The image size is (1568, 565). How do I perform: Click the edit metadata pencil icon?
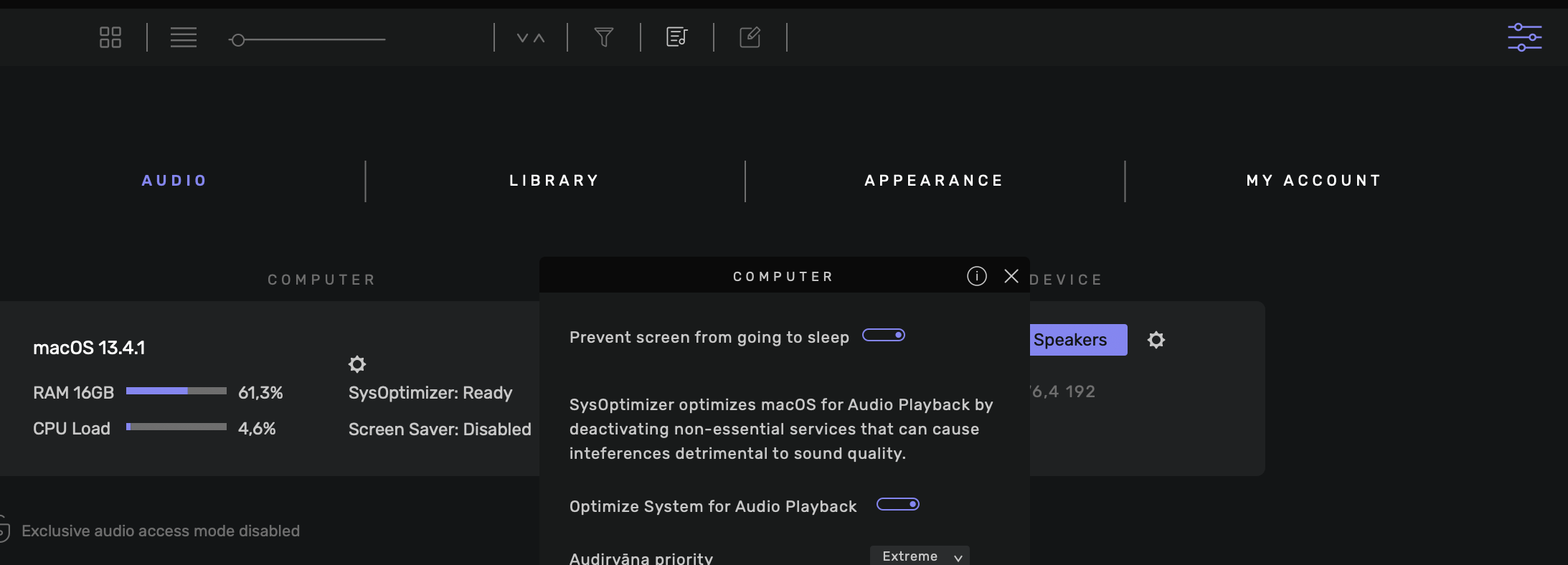pos(750,37)
